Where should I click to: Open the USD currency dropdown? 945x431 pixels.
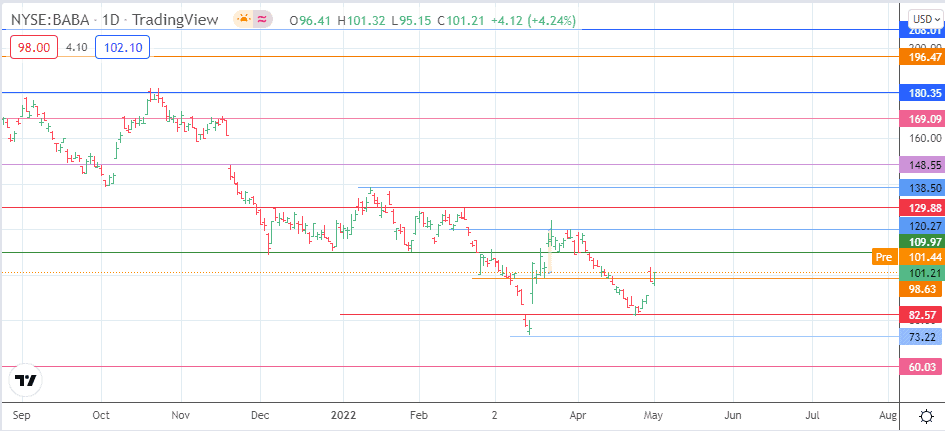click(x=927, y=19)
